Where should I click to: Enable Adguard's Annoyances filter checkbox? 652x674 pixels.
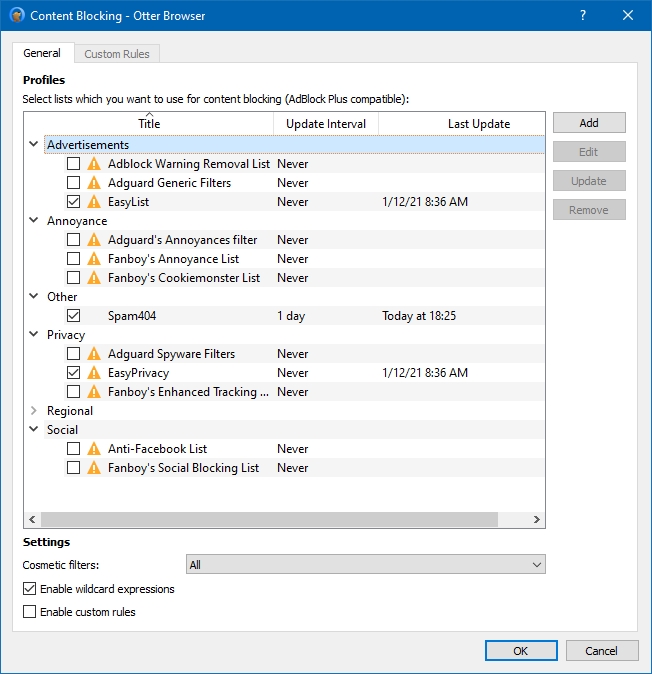click(x=73, y=240)
